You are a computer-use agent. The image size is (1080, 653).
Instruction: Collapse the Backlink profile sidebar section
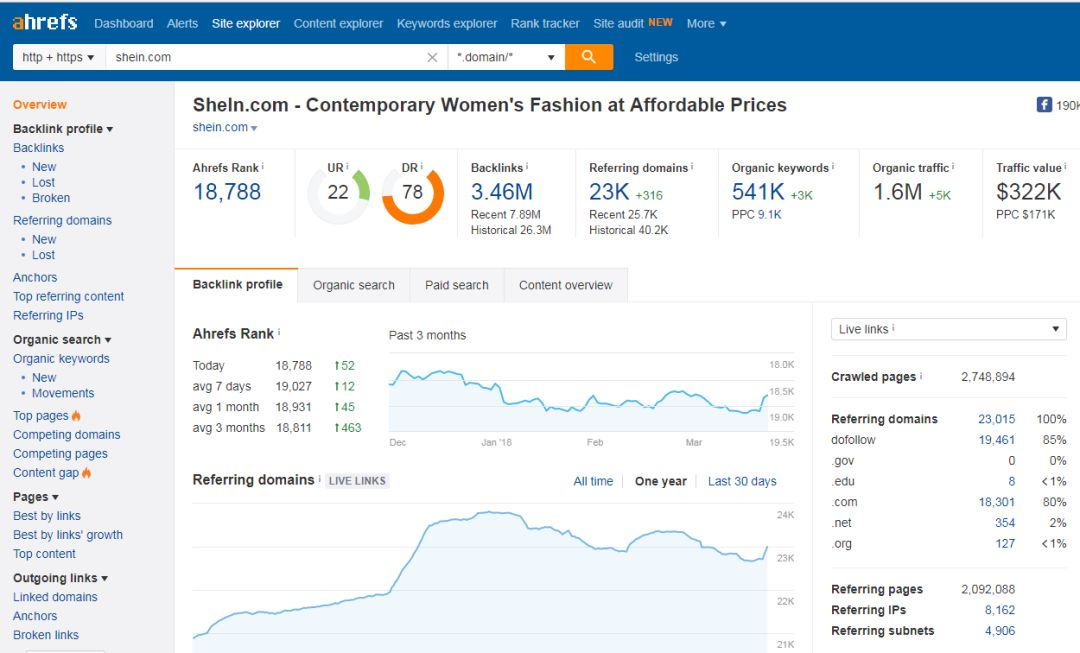pos(63,129)
